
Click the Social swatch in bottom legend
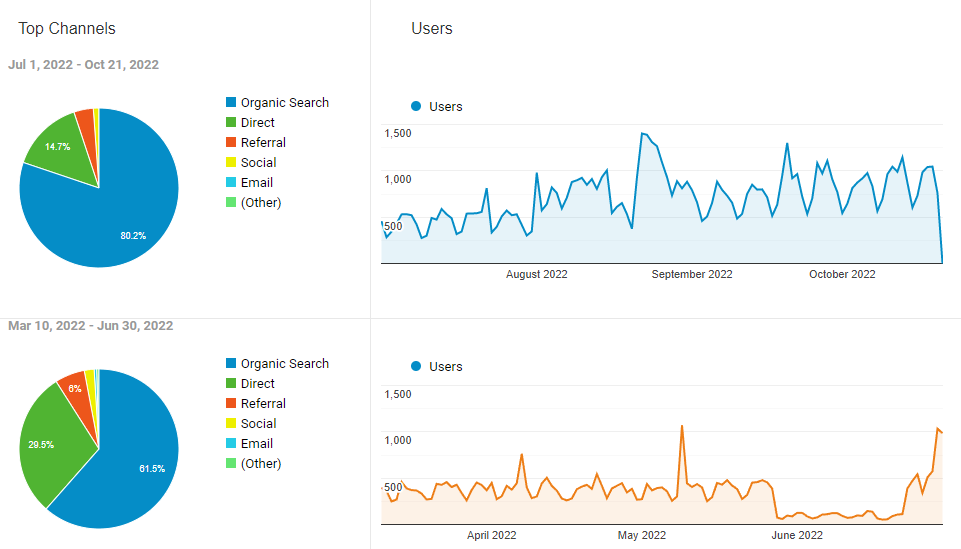231,423
